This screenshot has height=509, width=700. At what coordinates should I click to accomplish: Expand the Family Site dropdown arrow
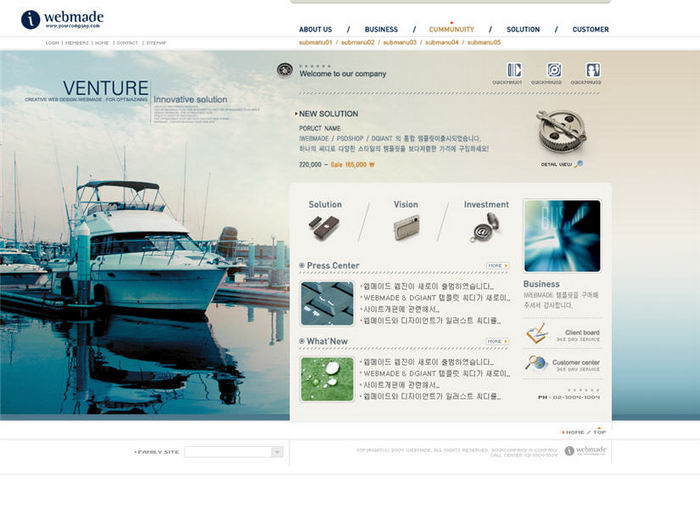click(277, 452)
